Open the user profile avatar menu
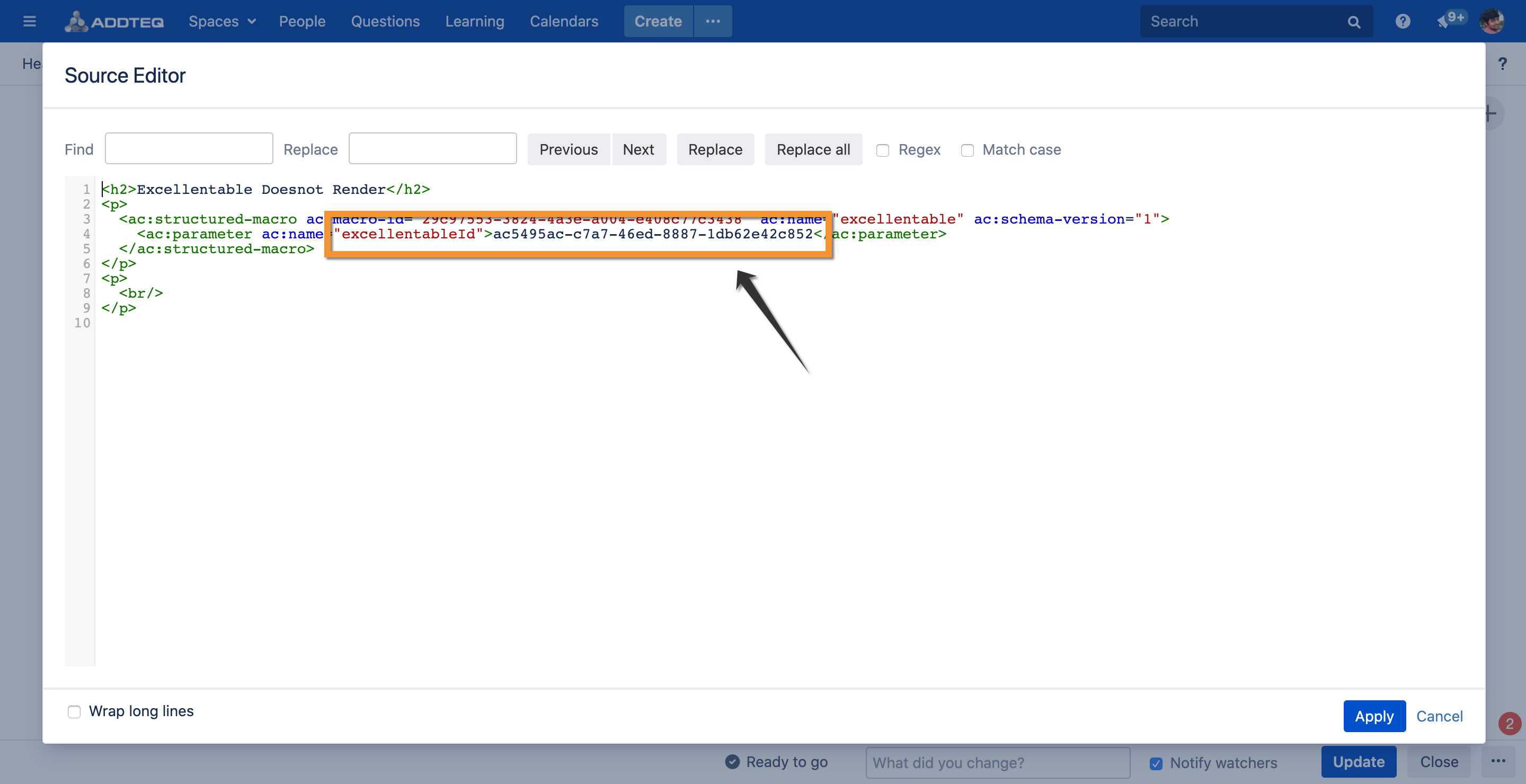Image resolution: width=1526 pixels, height=784 pixels. tap(1492, 21)
